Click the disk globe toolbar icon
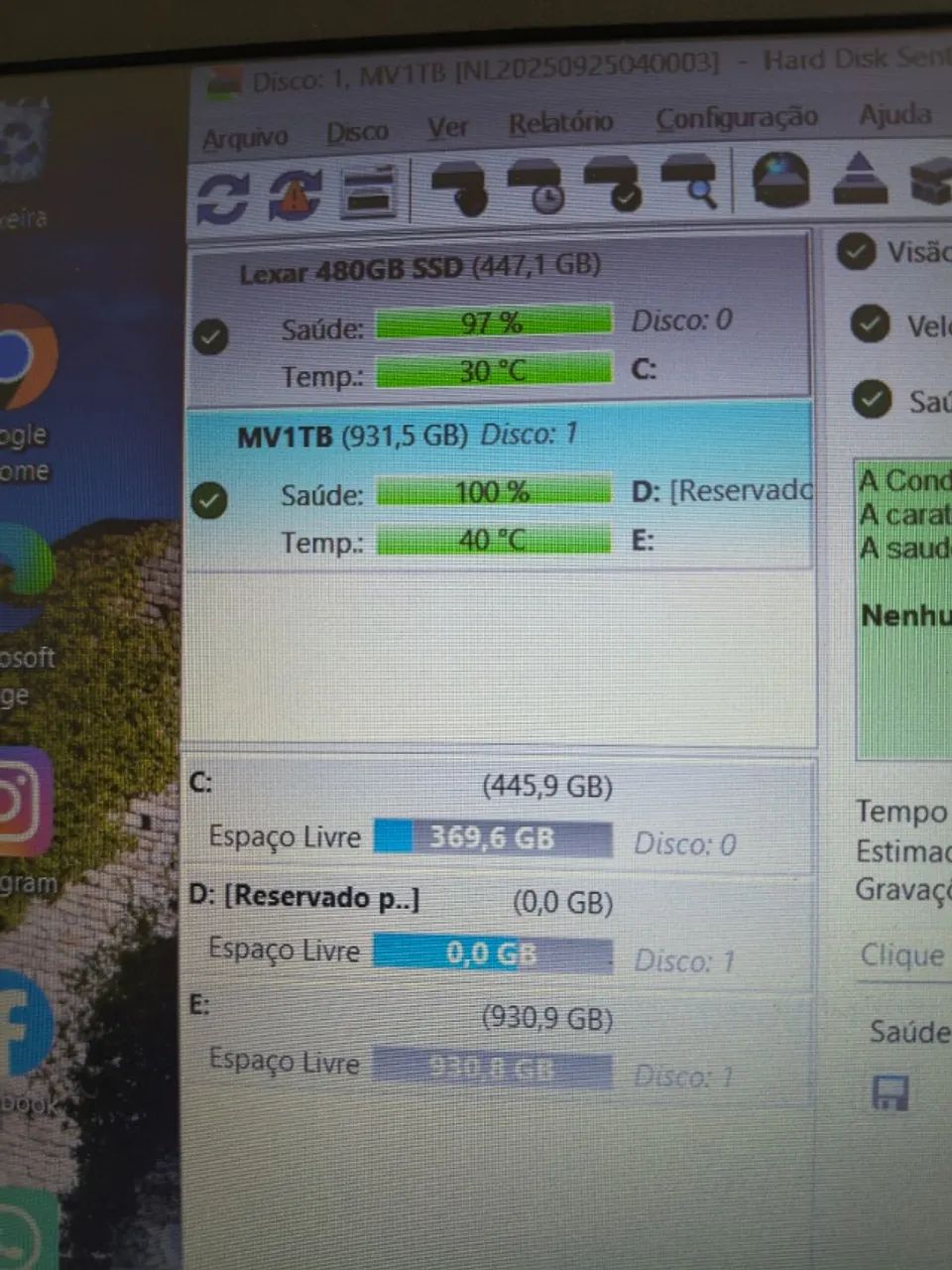952x1270 pixels. (x=780, y=179)
